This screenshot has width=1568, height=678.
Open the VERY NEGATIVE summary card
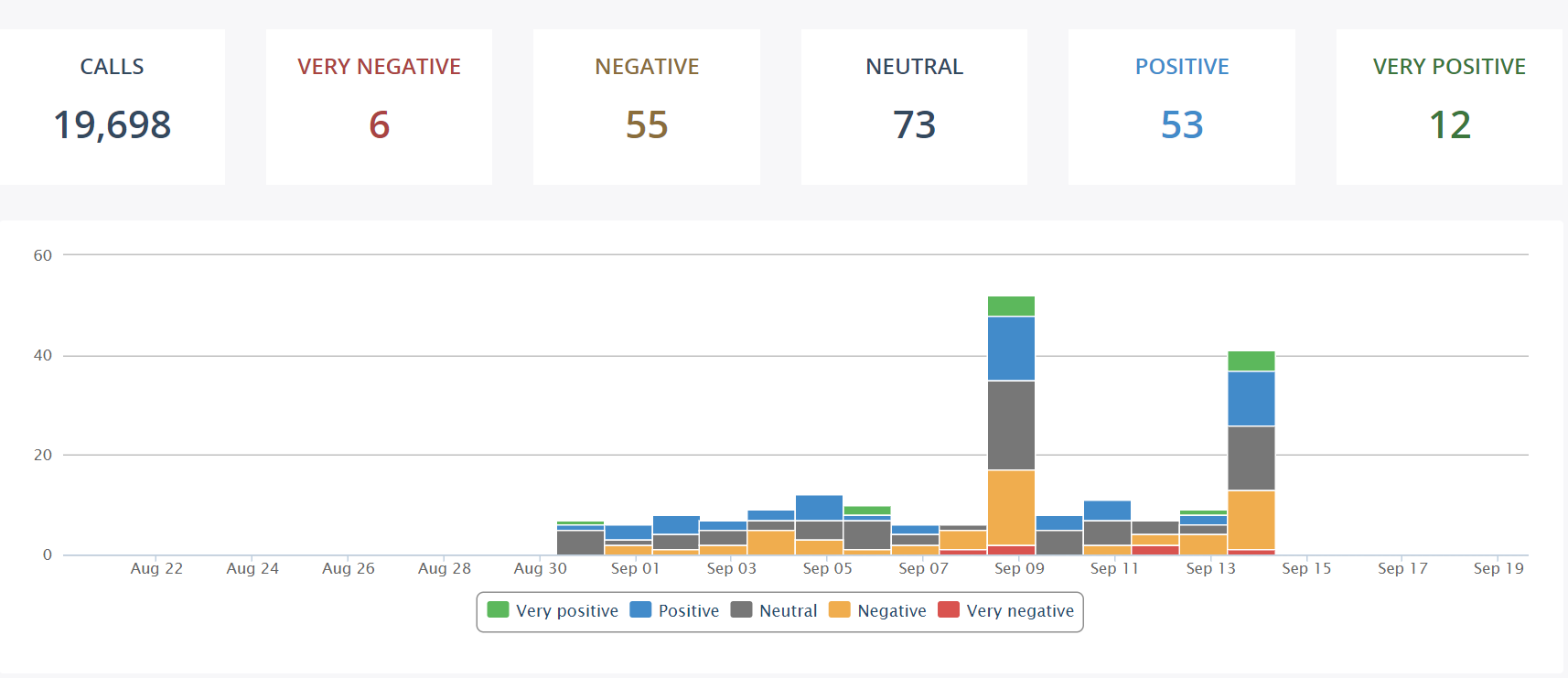click(x=379, y=105)
